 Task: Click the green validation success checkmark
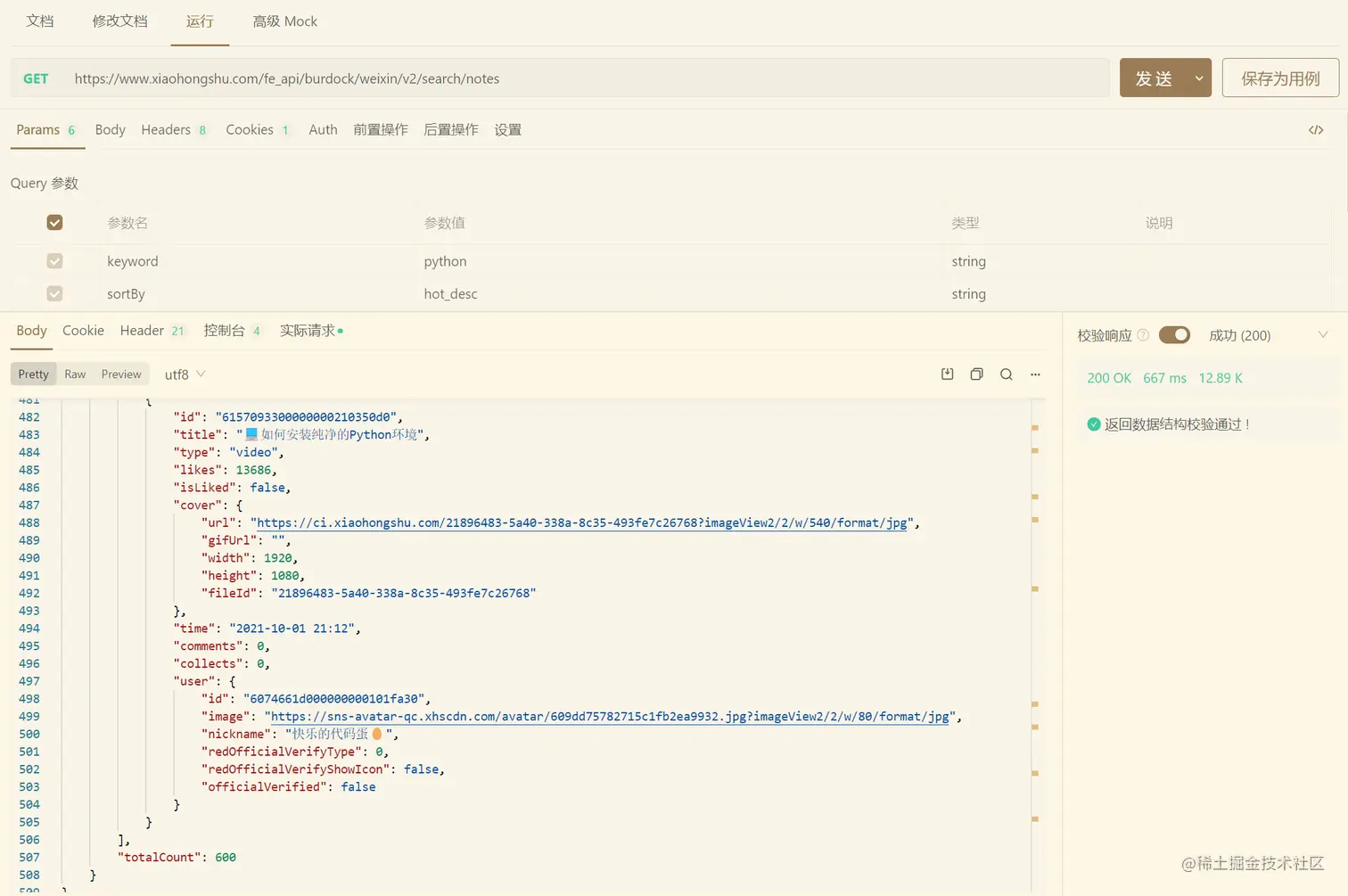[1094, 424]
